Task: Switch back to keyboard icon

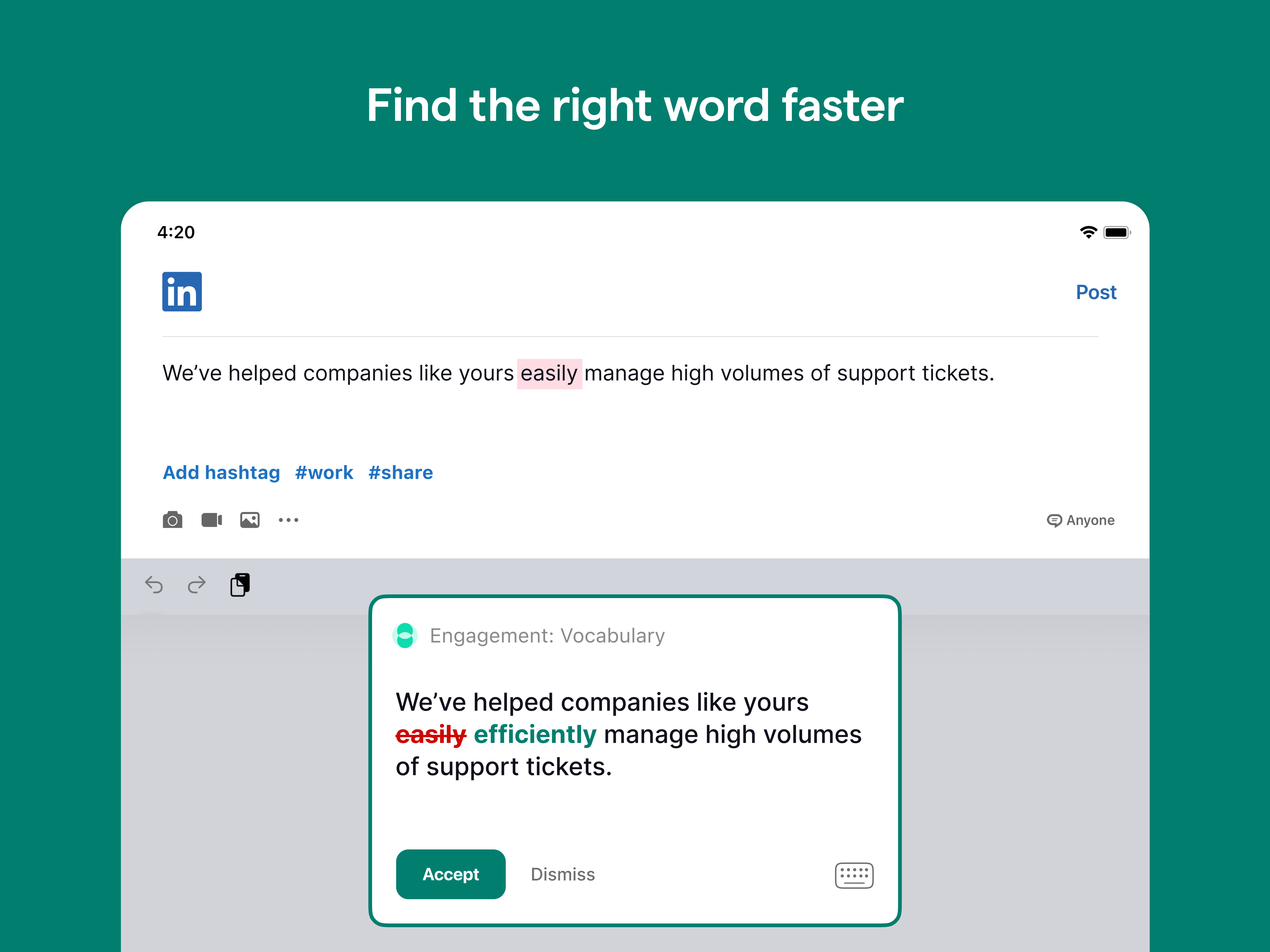Action: pos(854,875)
